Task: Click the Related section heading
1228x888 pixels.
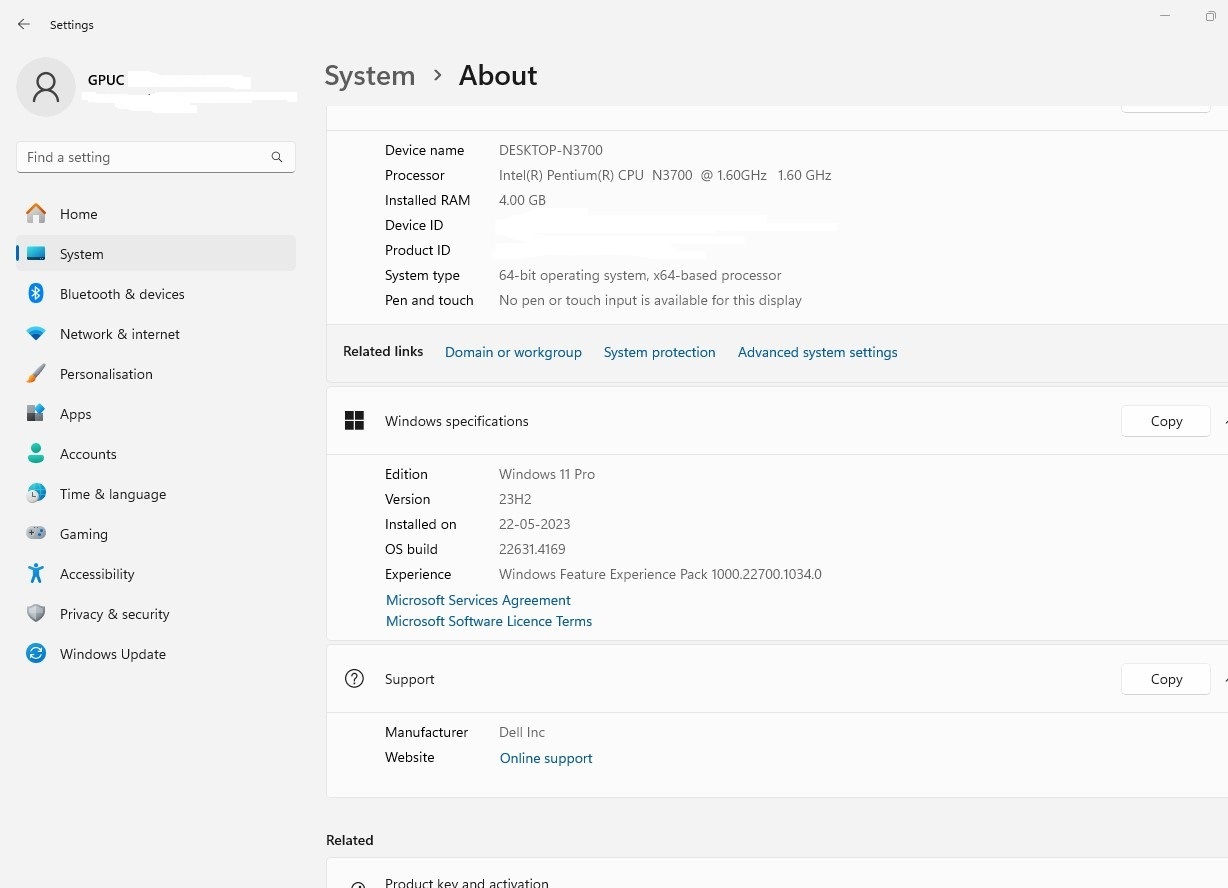Action: [x=350, y=840]
